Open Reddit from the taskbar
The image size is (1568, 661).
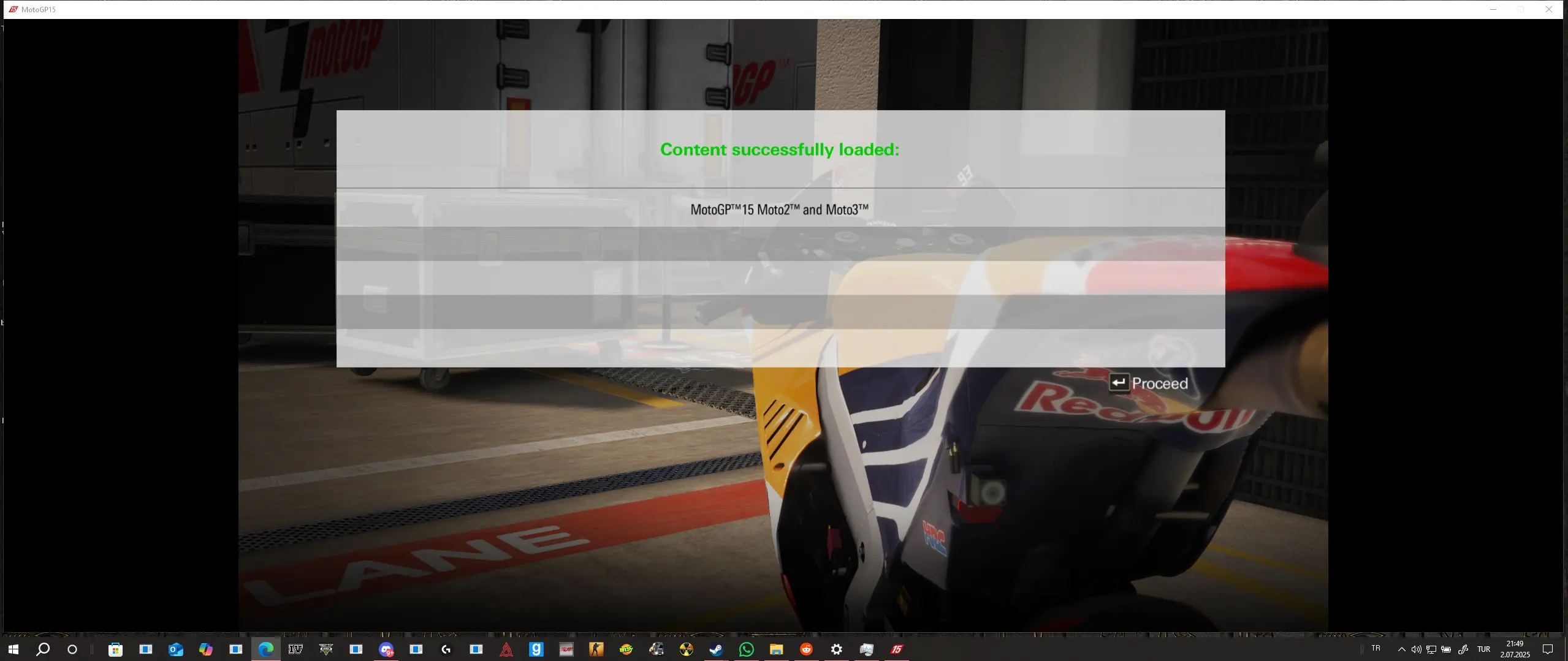click(807, 649)
